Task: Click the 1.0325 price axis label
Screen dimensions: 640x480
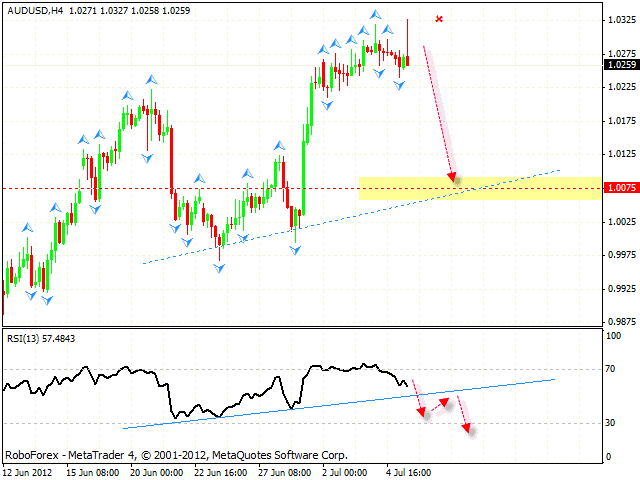Action: coord(619,19)
